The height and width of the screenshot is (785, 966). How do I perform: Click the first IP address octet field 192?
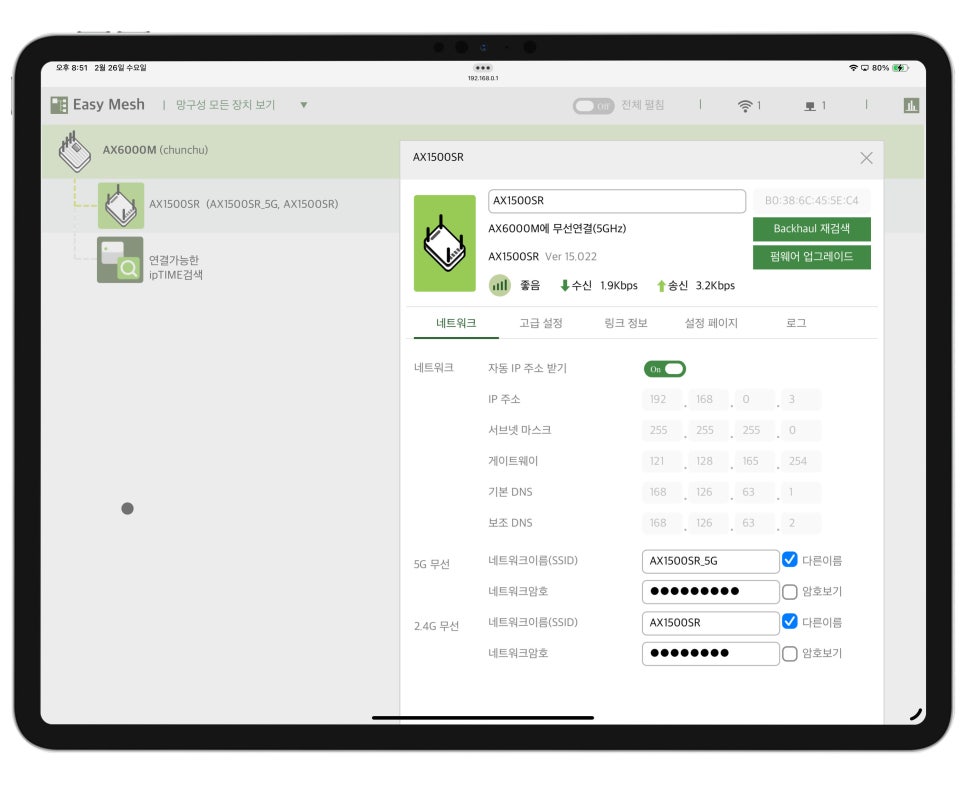[662, 399]
